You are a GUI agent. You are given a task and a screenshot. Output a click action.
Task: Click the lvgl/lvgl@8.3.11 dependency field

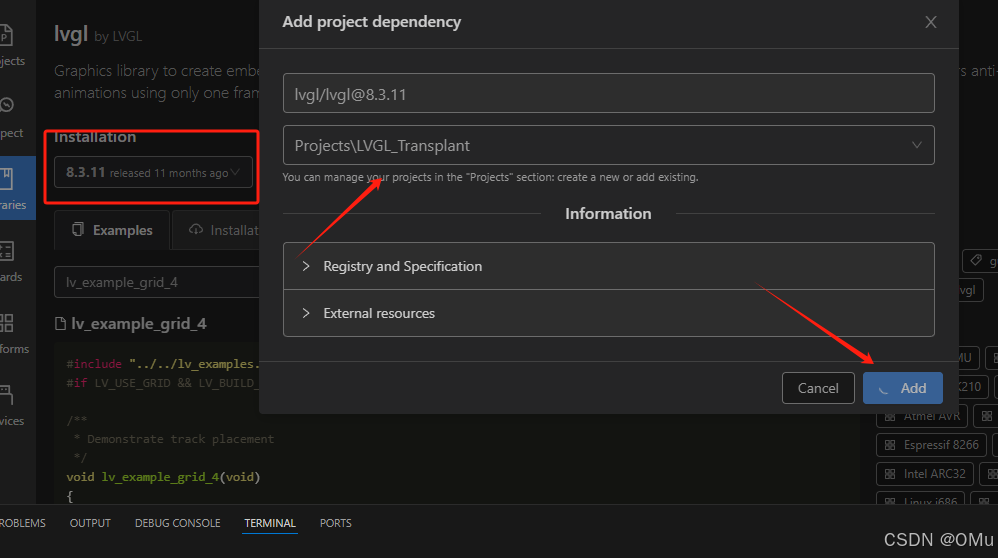point(608,94)
